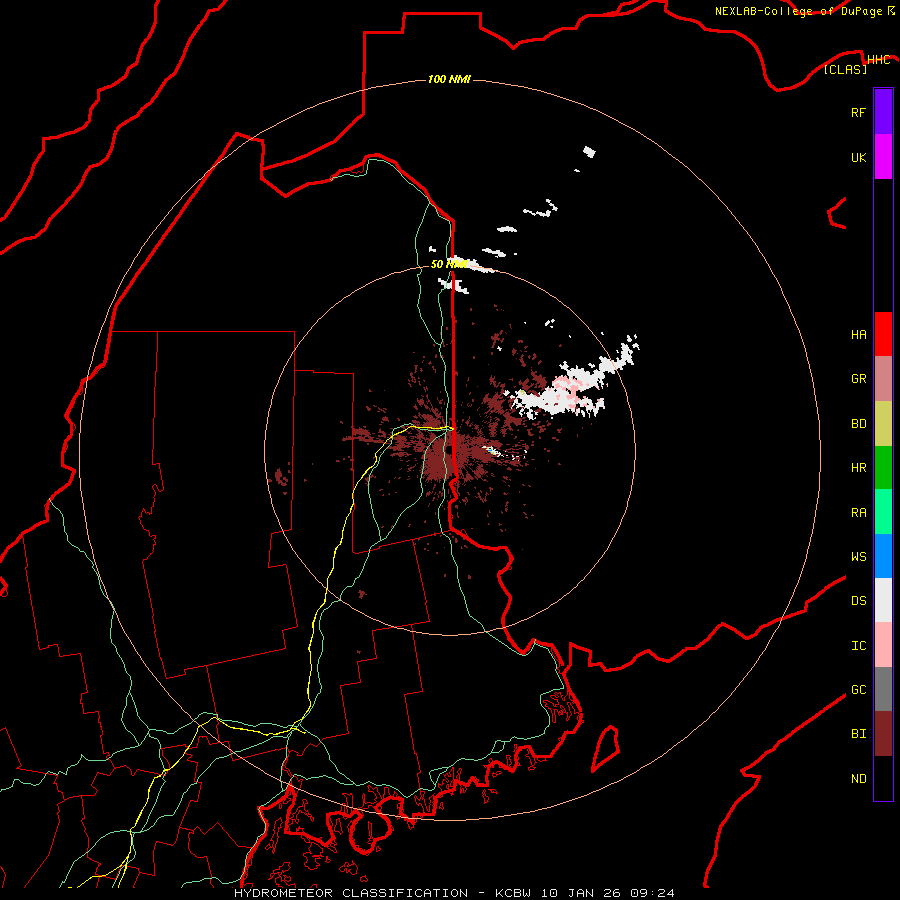Click the GC gray legend swatch

[x=883, y=689]
